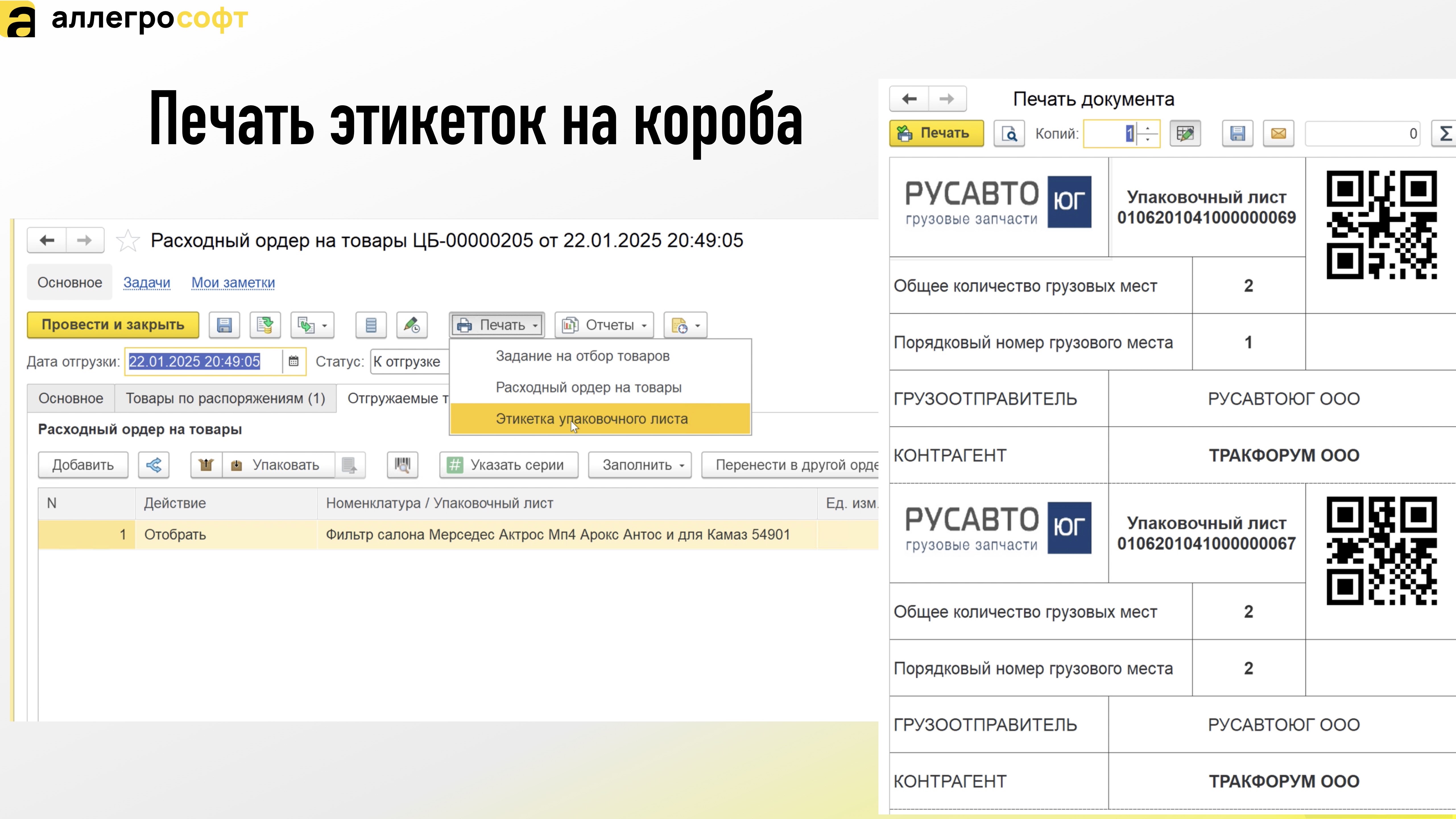Click the Упаковать button
The height and width of the screenshot is (819, 1456).
pyautogui.click(x=278, y=465)
